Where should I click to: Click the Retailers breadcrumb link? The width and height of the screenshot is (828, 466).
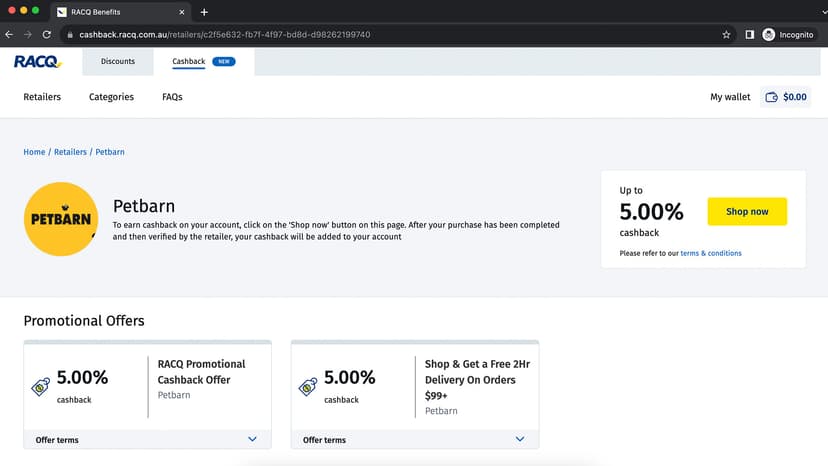(x=70, y=152)
